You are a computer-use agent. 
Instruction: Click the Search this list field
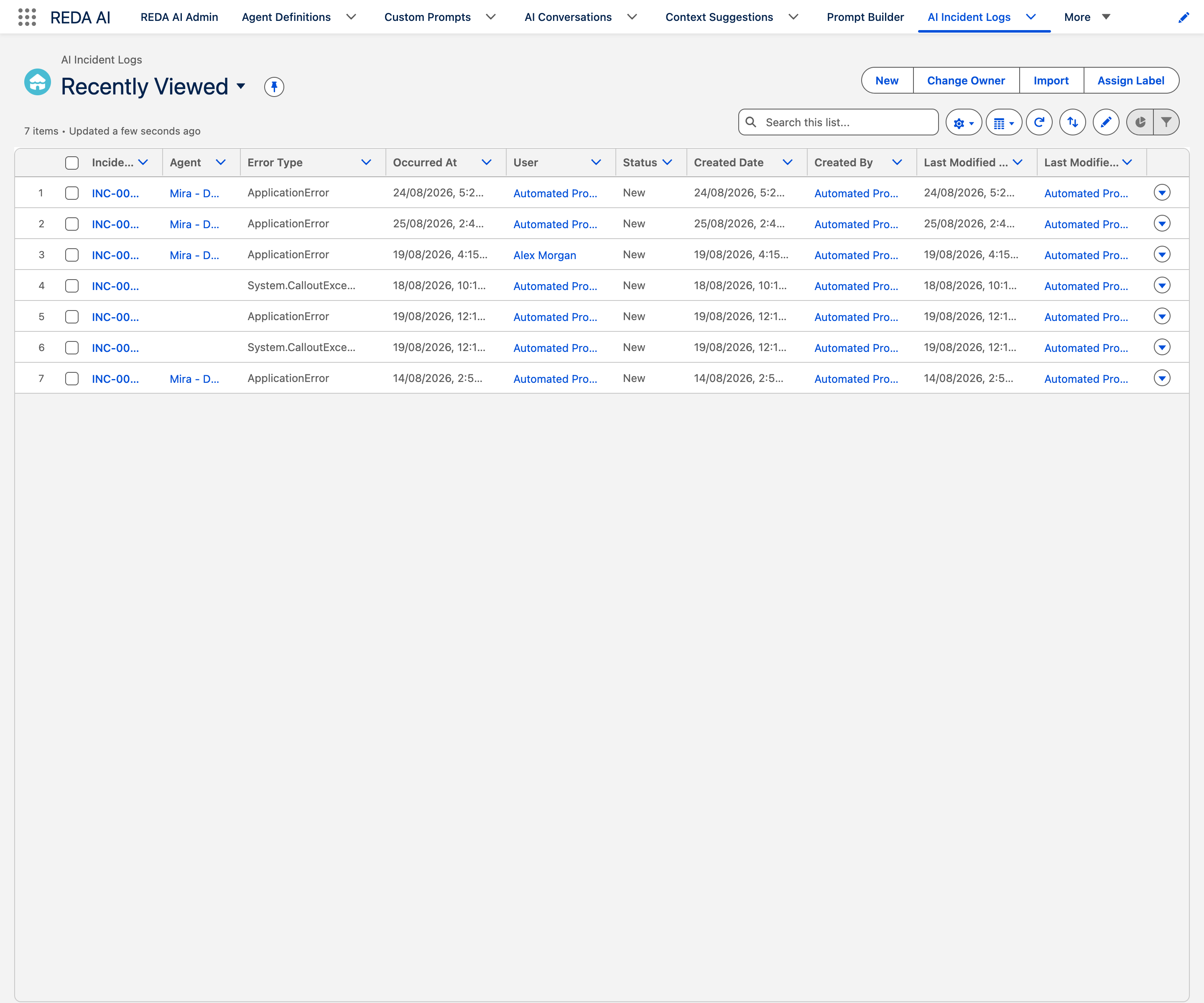(839, 122)
